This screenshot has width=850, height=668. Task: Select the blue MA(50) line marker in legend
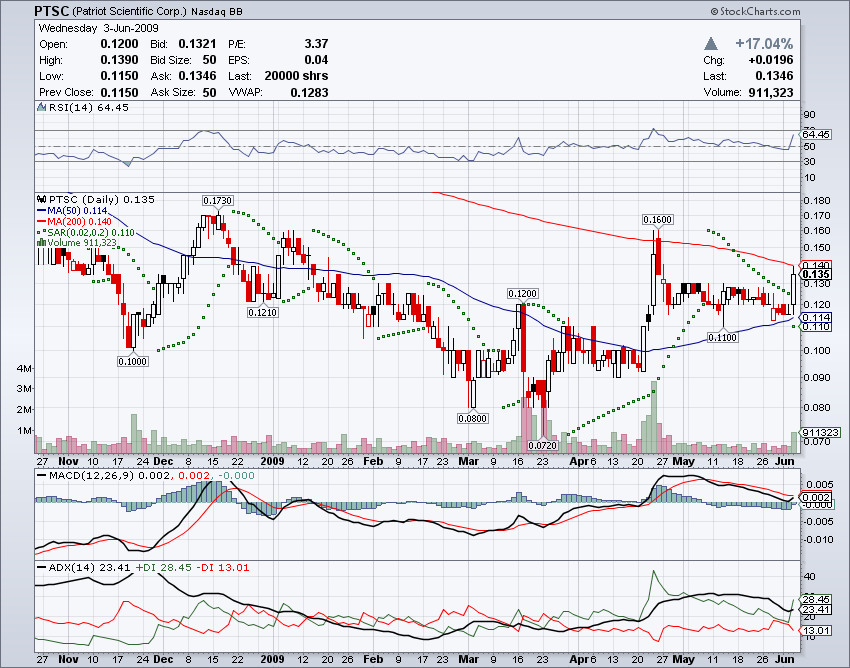pyautogui.click(x=42, y=210)
